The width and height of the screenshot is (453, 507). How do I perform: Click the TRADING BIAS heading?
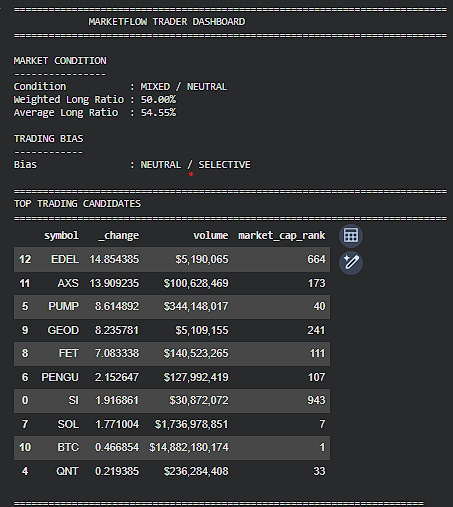tap(49, 139)
